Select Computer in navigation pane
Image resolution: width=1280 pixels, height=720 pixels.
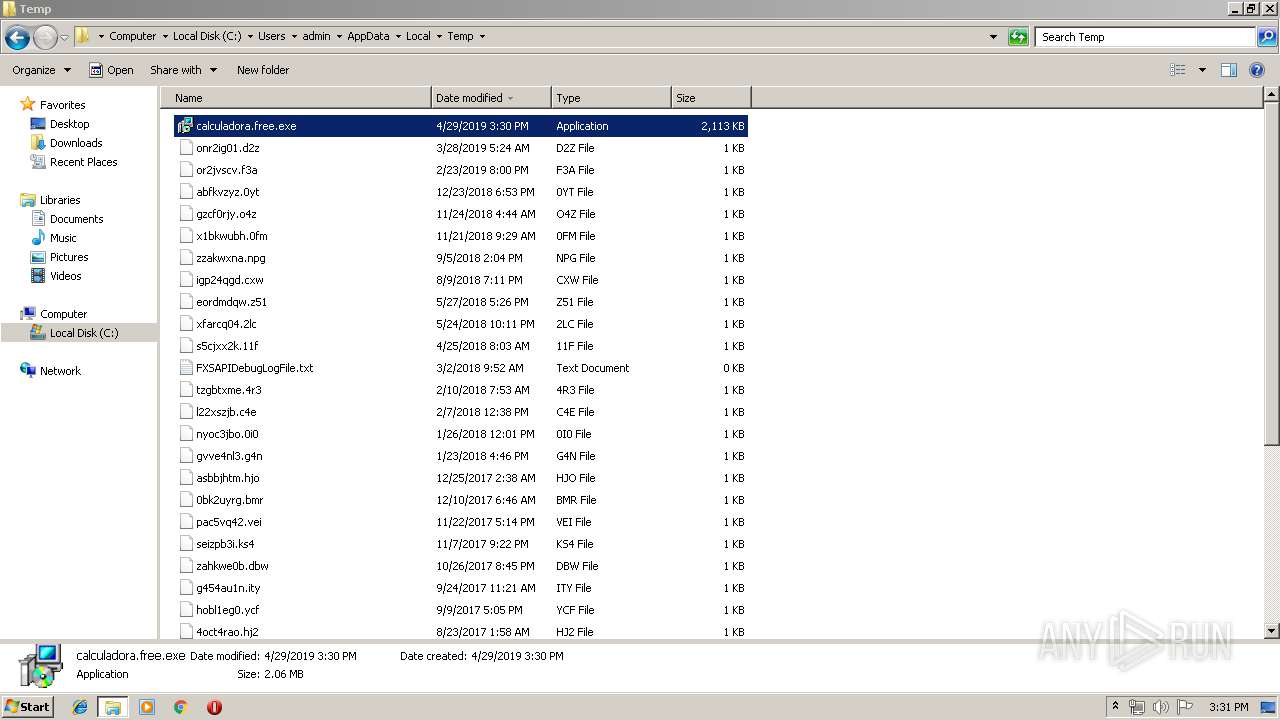point(63,314)
